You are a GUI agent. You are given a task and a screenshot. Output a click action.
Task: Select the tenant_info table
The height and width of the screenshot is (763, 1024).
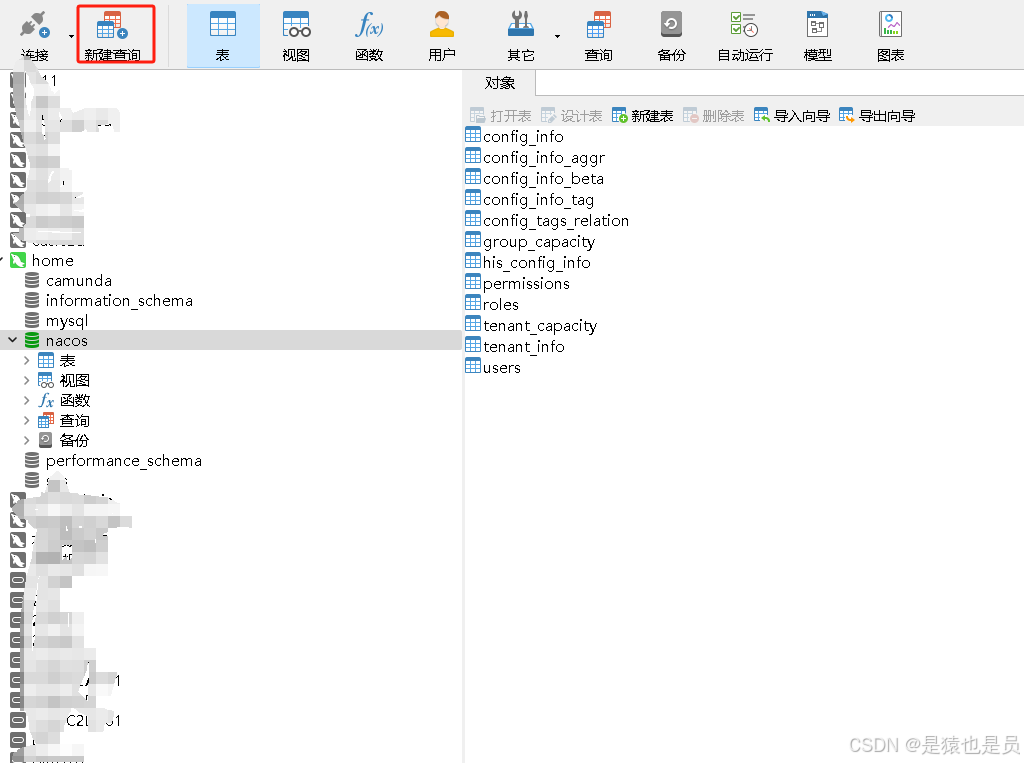(x=524, y=346)
